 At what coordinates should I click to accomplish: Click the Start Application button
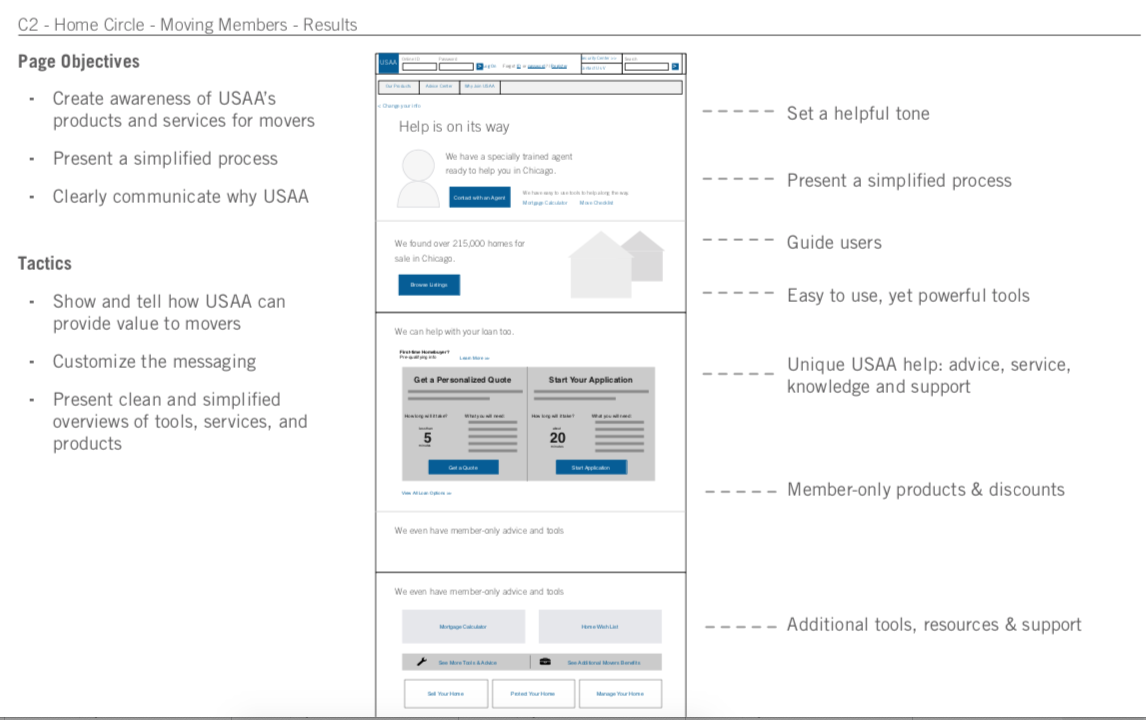(591, 467)
